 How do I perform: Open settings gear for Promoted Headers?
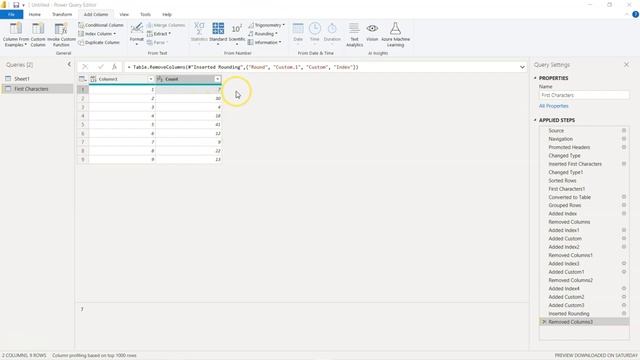pos(624,147)
